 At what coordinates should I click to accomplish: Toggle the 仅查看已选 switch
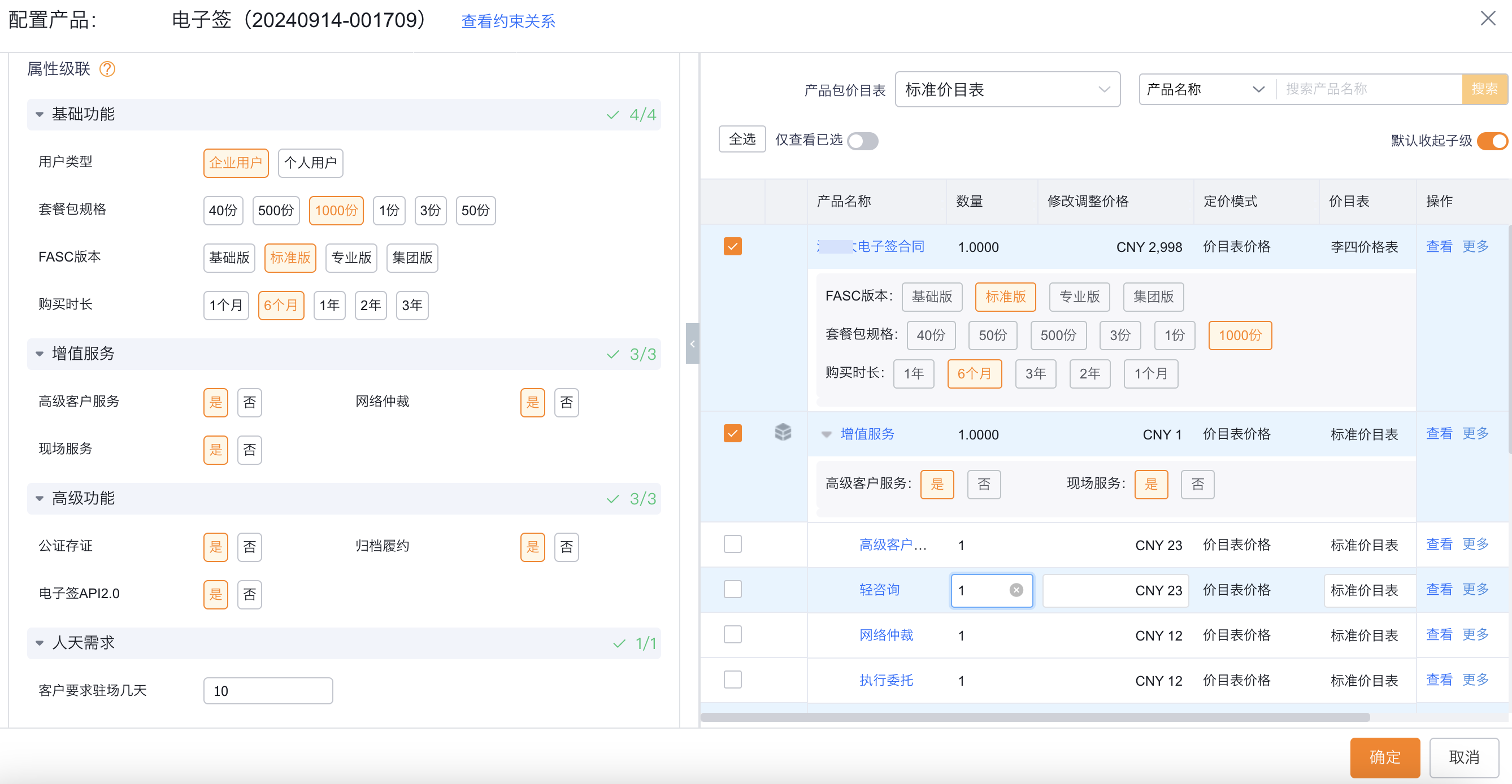click(x=862, y=141)
